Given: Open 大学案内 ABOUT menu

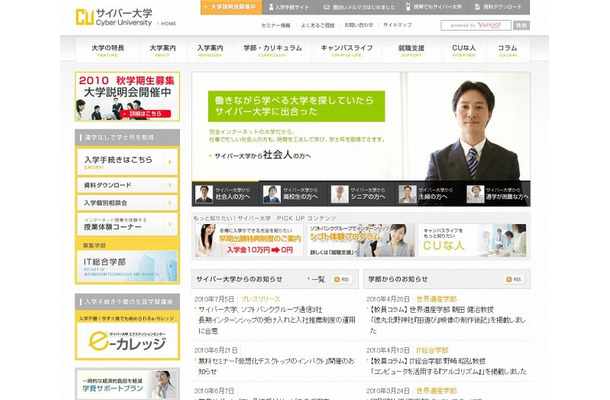Looking at the screenshot, I should coord(163,50).
